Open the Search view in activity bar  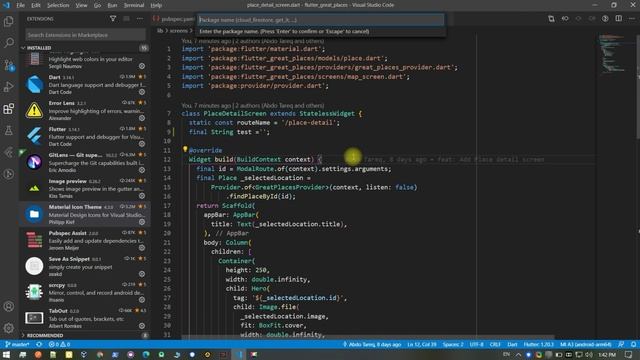pos(9,43)
